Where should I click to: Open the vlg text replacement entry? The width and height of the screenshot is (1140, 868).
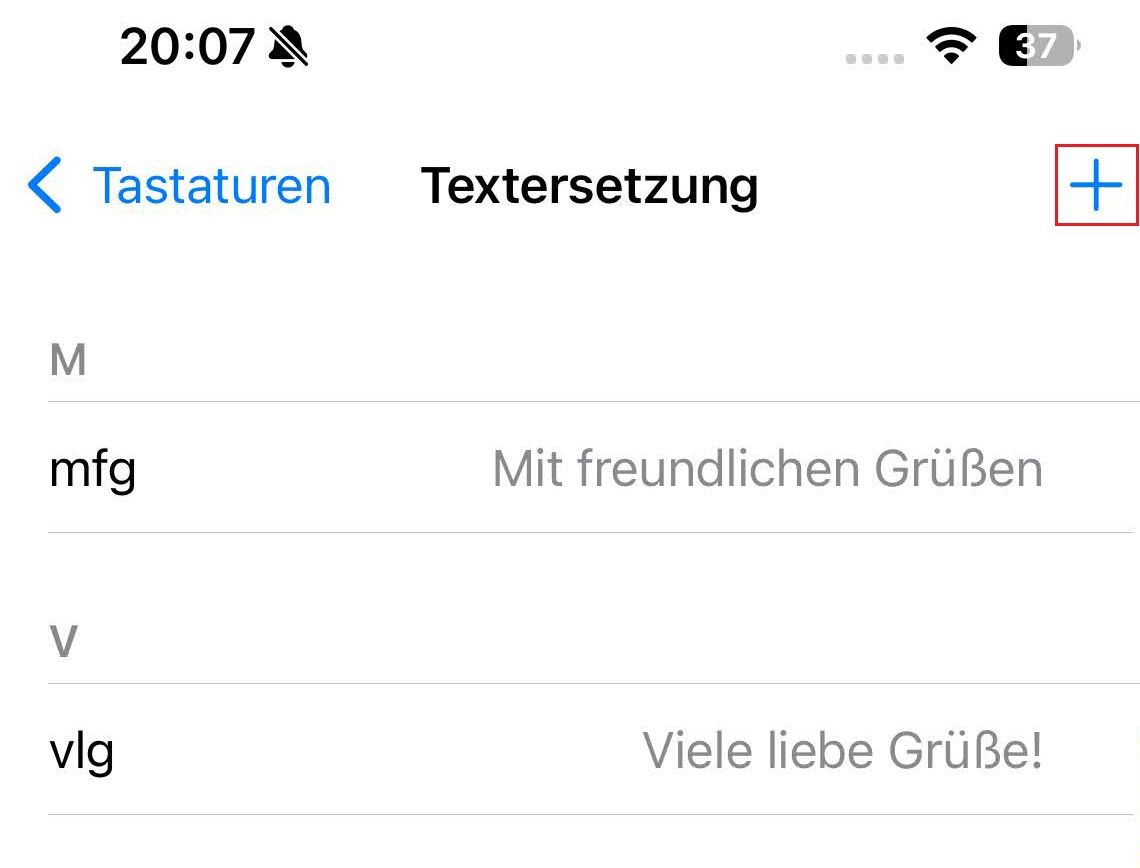(570, 750)
